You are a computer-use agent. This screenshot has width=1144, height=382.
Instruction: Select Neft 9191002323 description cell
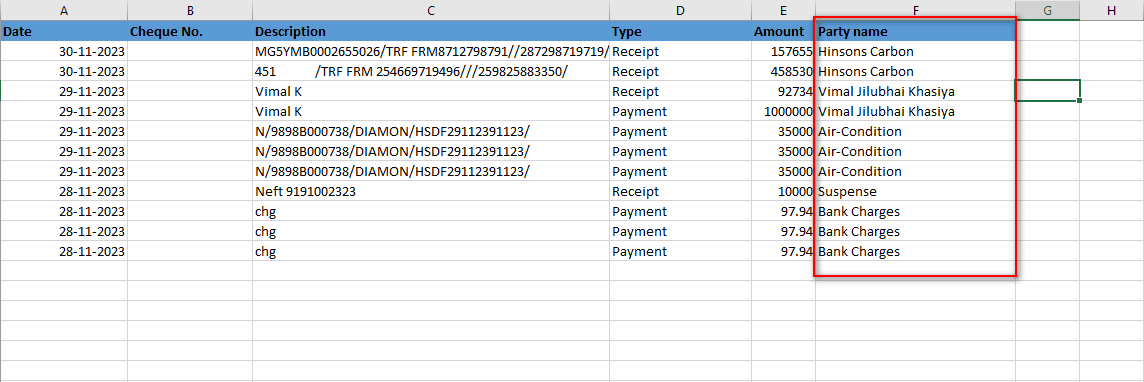coord(431,191)
